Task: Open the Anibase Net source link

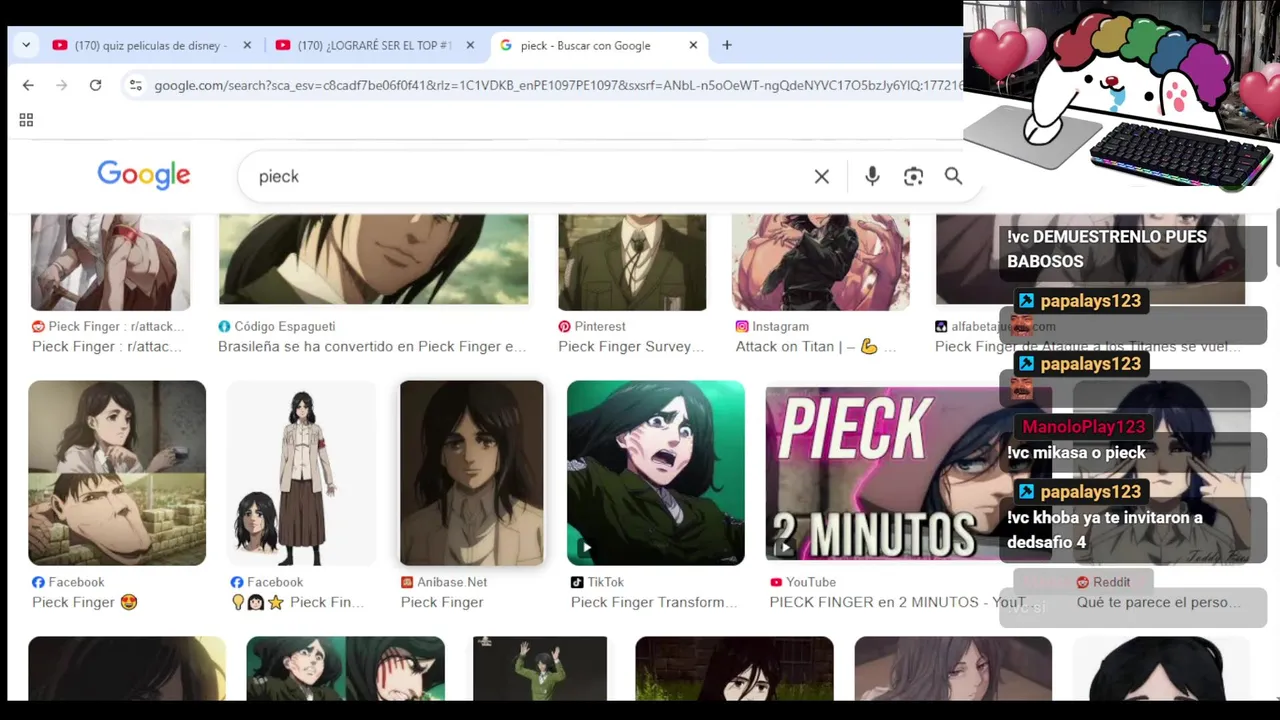Action: 444,582
